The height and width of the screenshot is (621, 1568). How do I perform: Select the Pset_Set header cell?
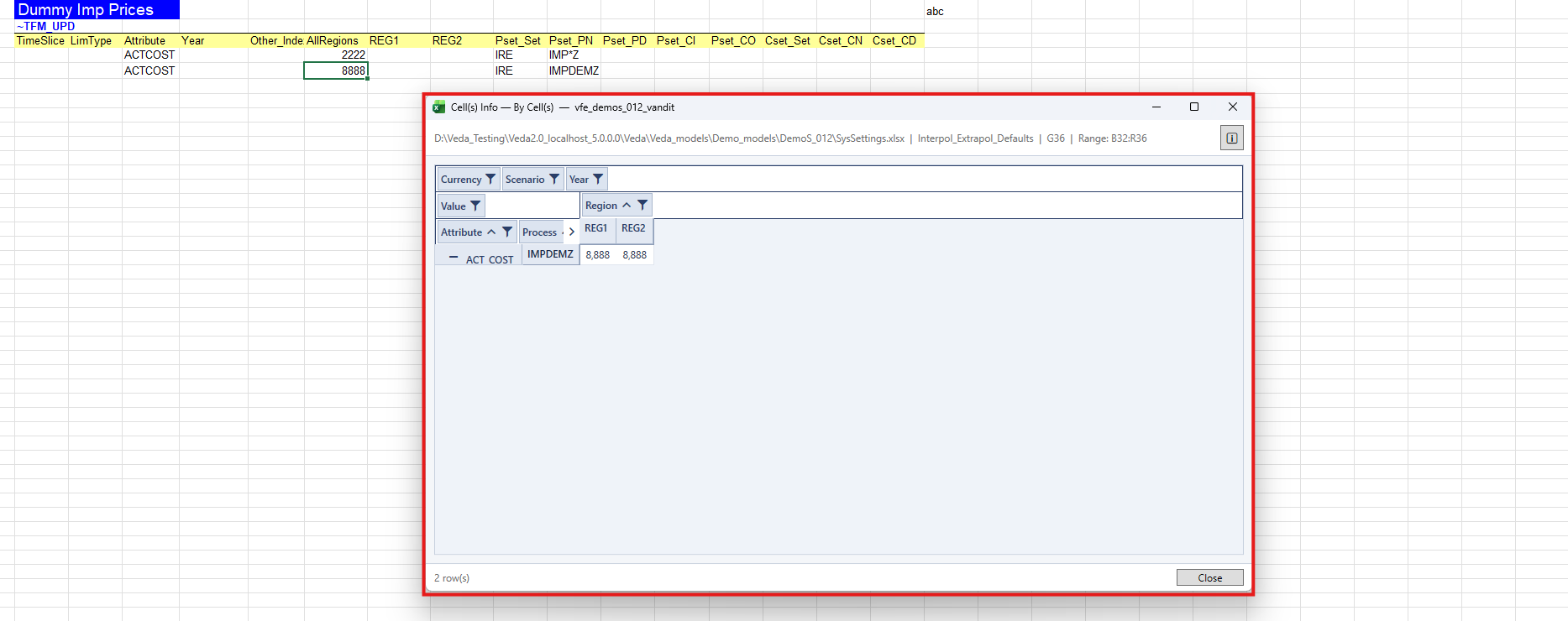click(x=520, y=40)
